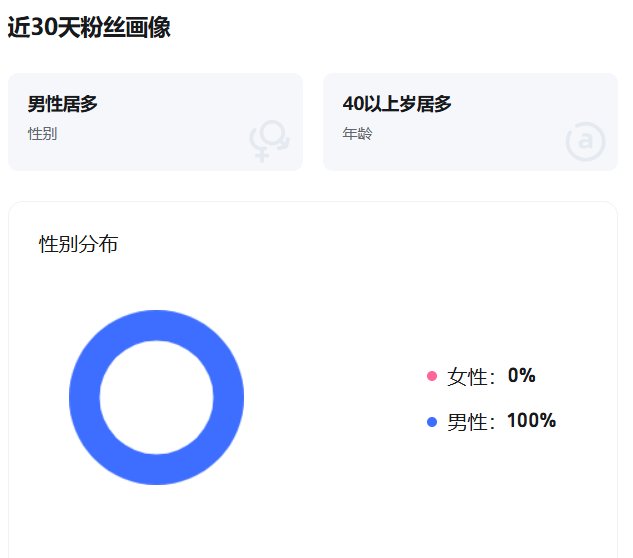Select the 40以上岁居多 heading text
Image resolution: width=633 pixels, height=558 pixels.
(397, 104)
